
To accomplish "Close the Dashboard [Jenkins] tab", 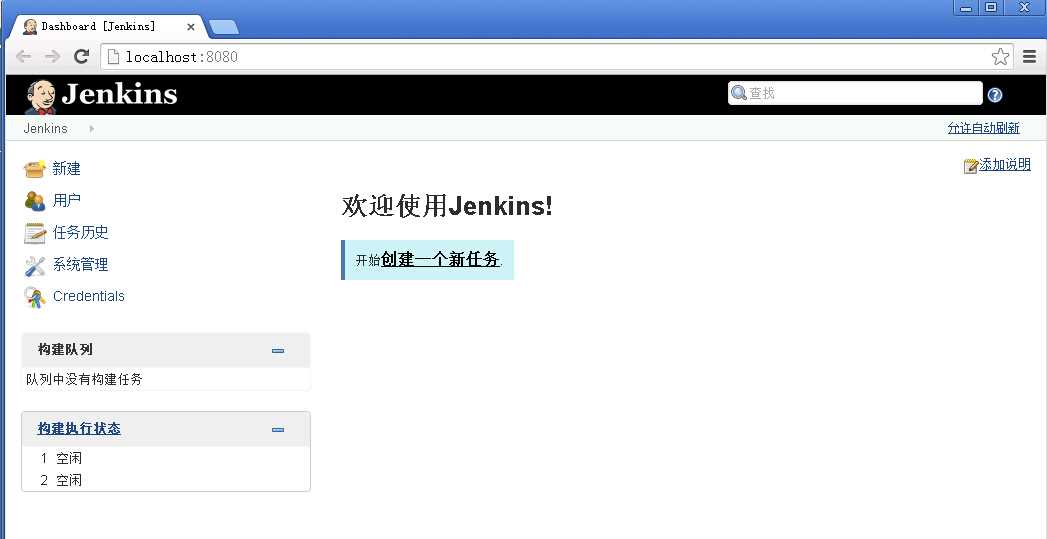I will coord(191,27).
